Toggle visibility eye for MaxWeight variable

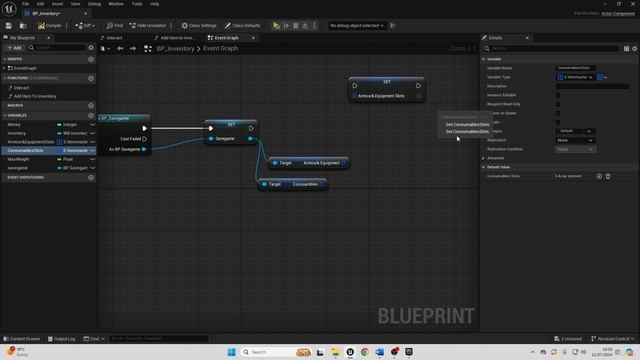[92, 159]
